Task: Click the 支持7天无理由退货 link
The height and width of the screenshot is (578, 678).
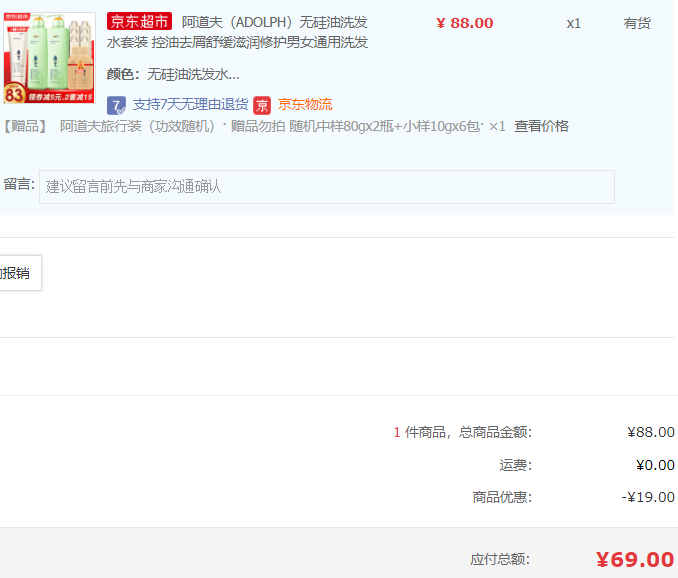Action: (190, 104)
